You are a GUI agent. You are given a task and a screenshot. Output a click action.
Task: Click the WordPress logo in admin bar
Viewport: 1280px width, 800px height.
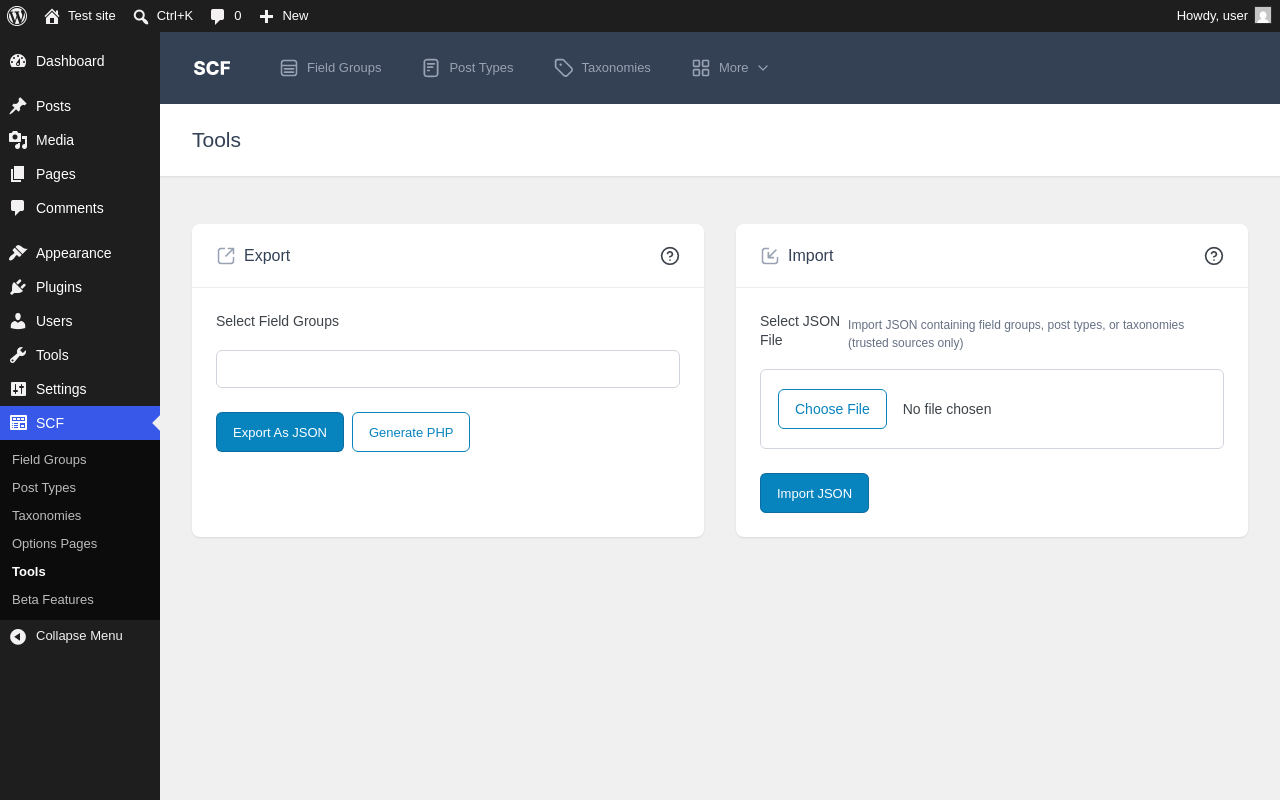[x=17, y=16]
